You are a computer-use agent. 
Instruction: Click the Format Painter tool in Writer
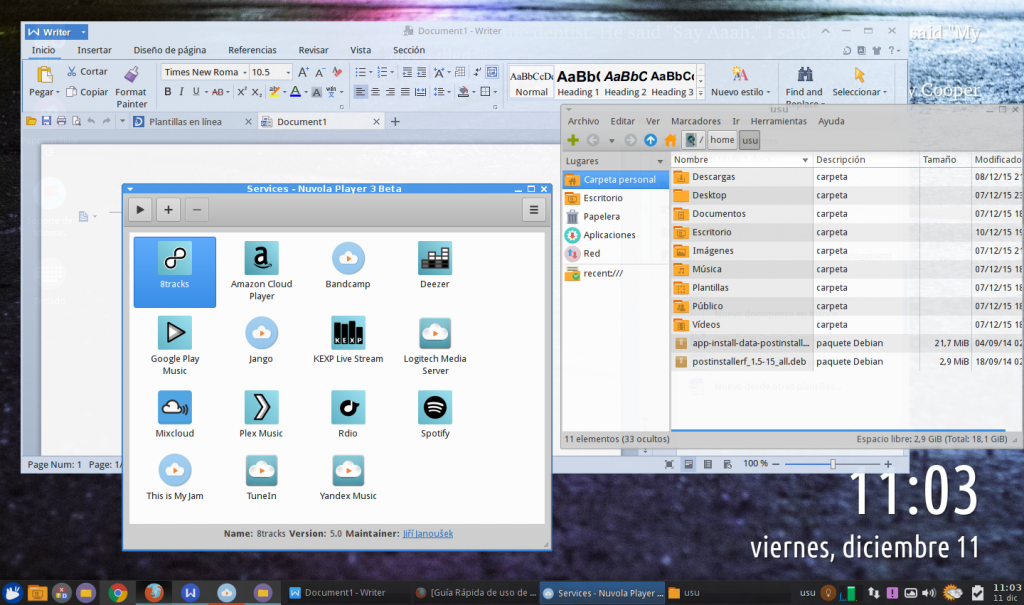pyautogui.click(x=131, y=87)
